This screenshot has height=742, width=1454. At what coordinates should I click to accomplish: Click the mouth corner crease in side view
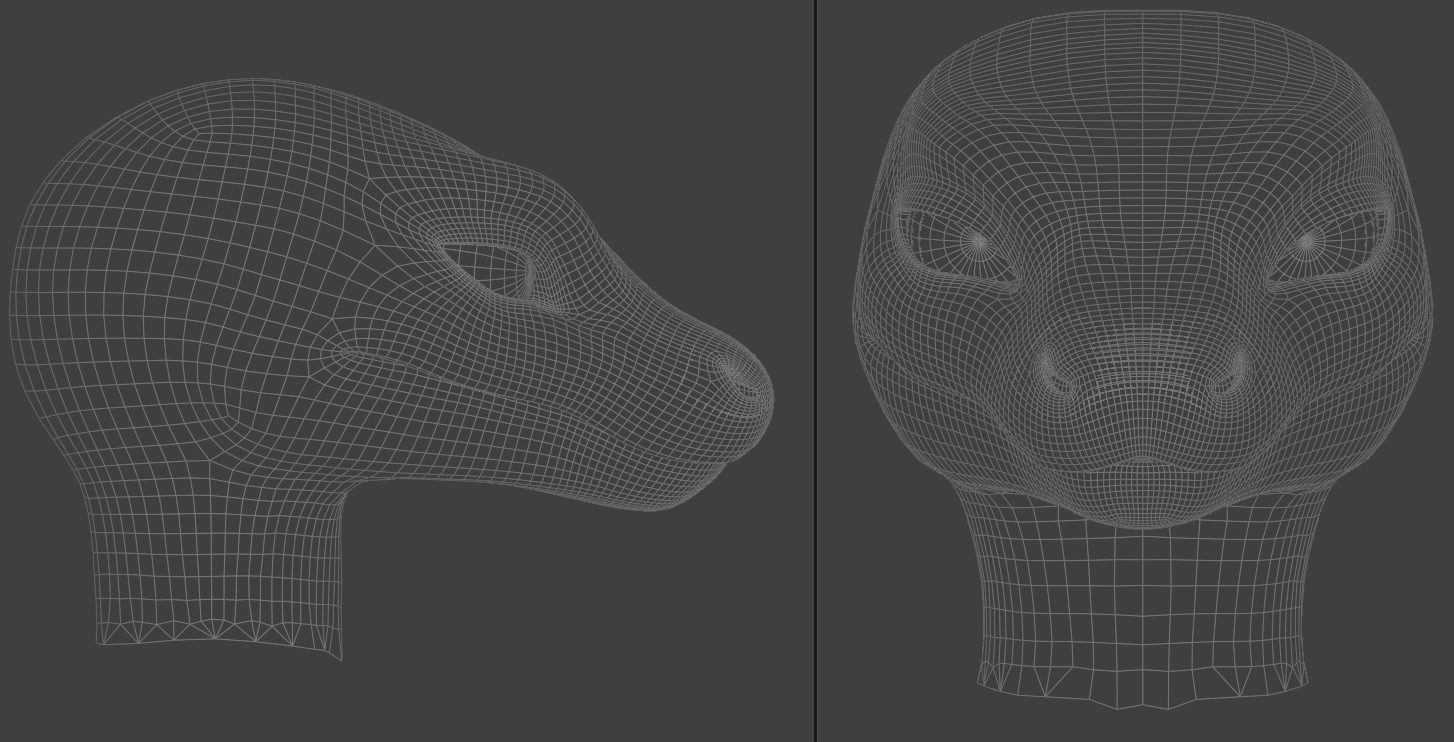(x=345, y=352)
